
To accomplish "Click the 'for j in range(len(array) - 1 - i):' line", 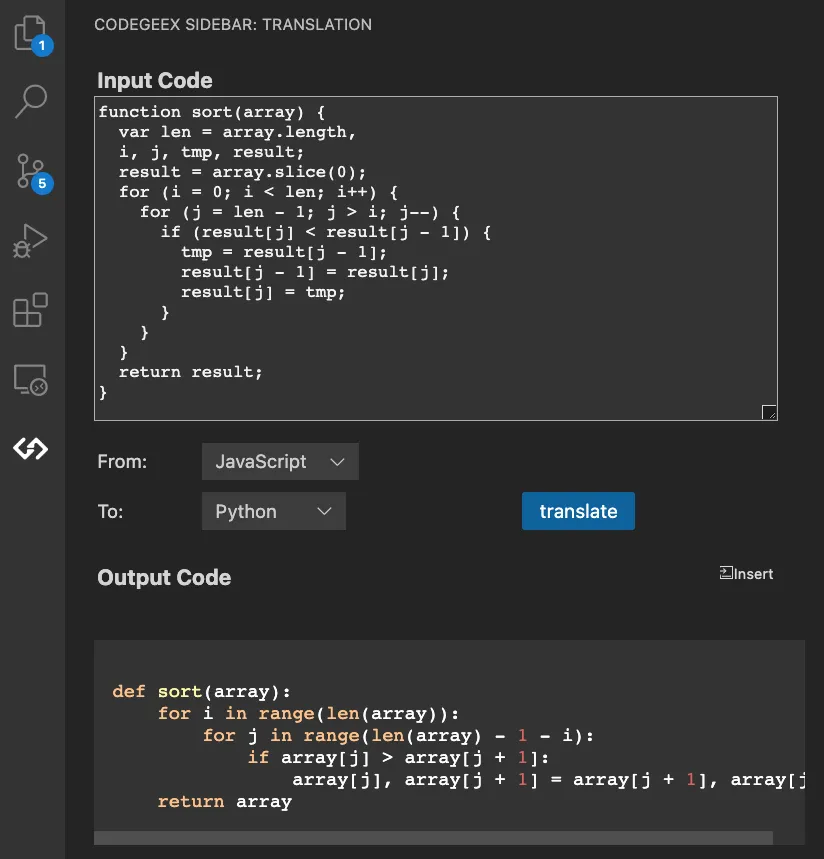I will [398, 735].
